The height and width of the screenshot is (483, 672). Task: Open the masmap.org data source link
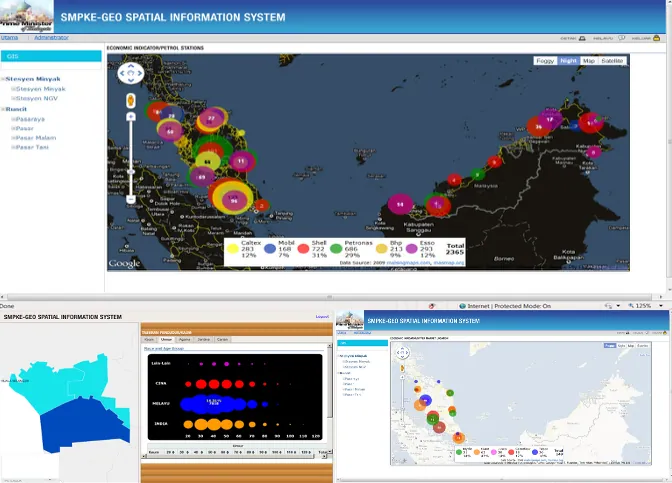(x=449, y=263)
